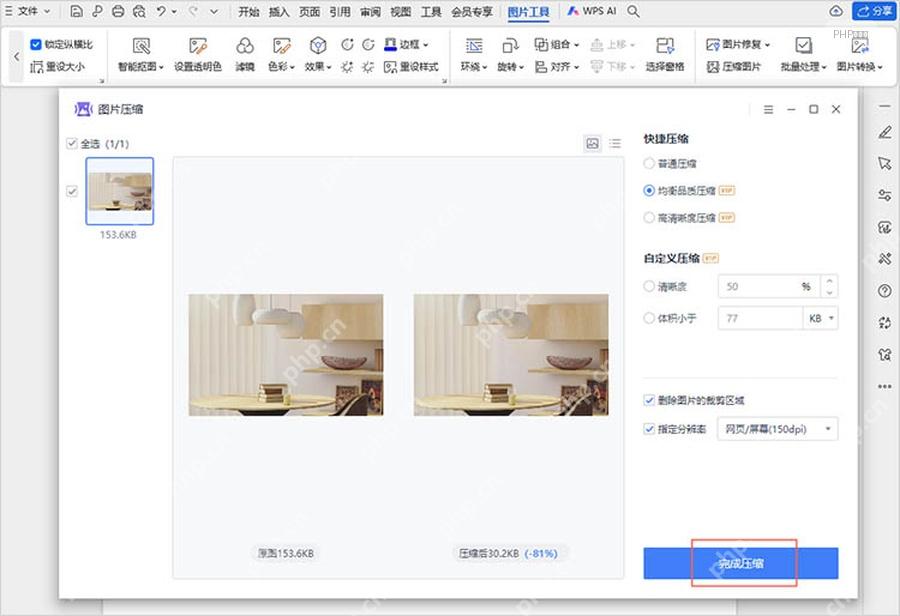Uncheck the thumbnail image checkbox
Image resolution: width=900 pixels, height=616 pixels.
pos(72,191)
